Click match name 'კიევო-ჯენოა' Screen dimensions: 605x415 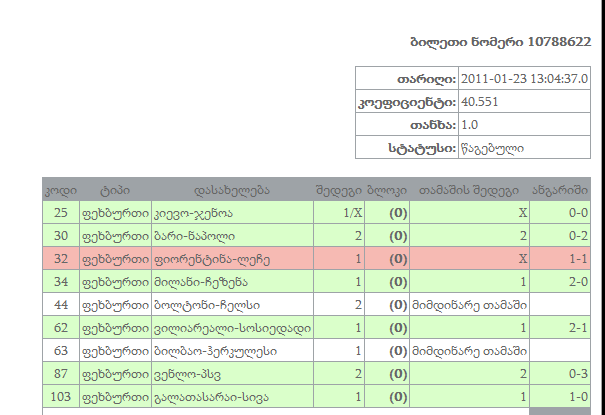193,213
